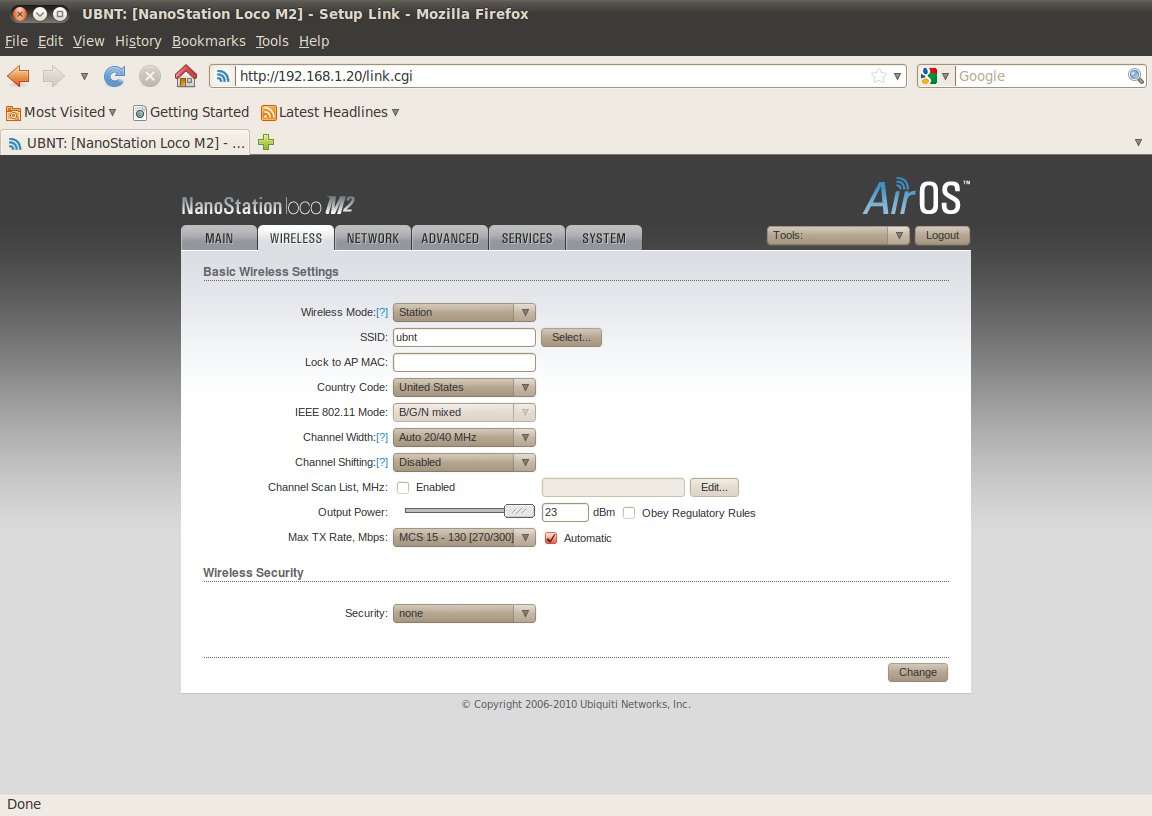The image size is (1152, 816).
Task: Click the Stop loading icon
Action: click(150, 76)
